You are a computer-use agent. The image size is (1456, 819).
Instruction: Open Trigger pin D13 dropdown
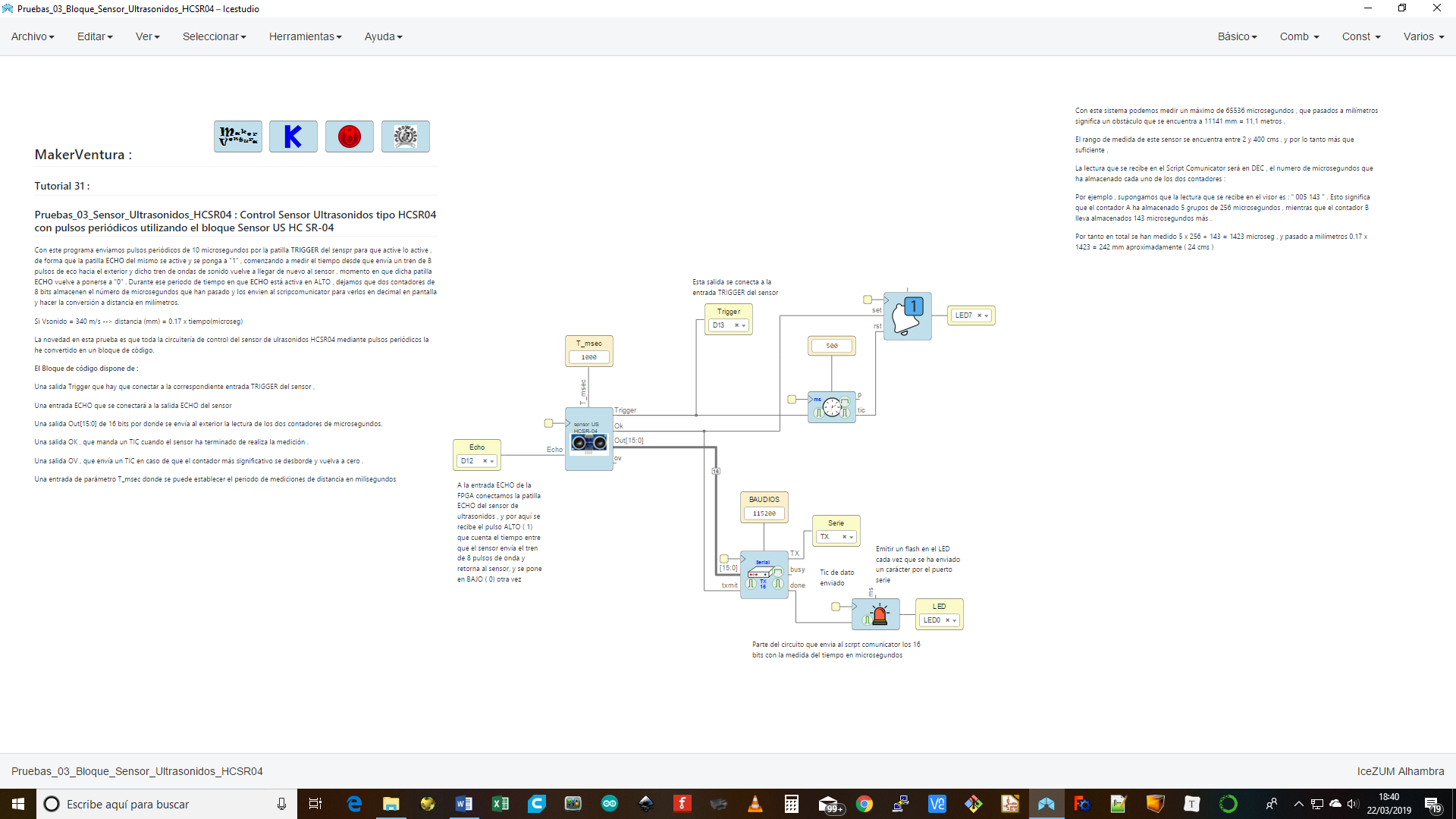tap(744, 325)
